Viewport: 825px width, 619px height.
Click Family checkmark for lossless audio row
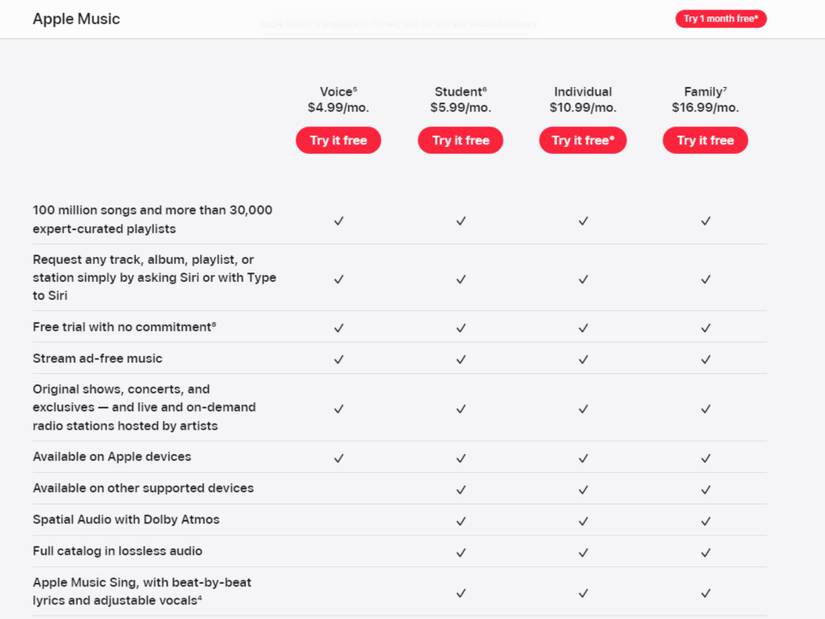coord(706,553)
